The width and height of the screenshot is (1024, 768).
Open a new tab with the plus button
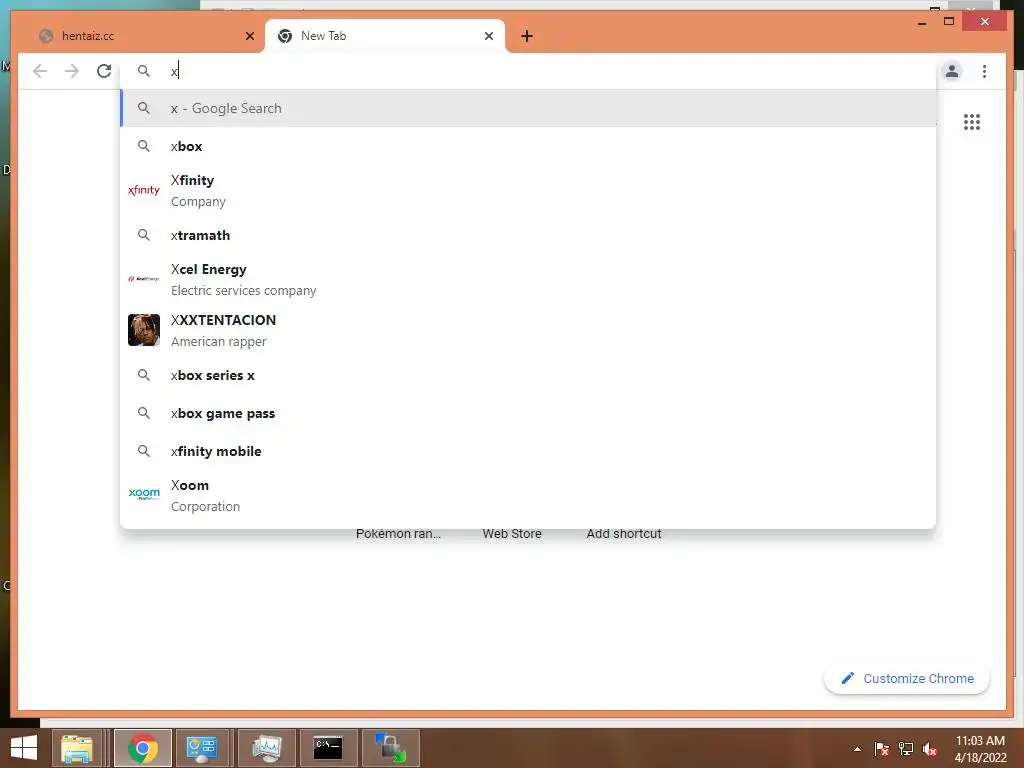point(527,36)
